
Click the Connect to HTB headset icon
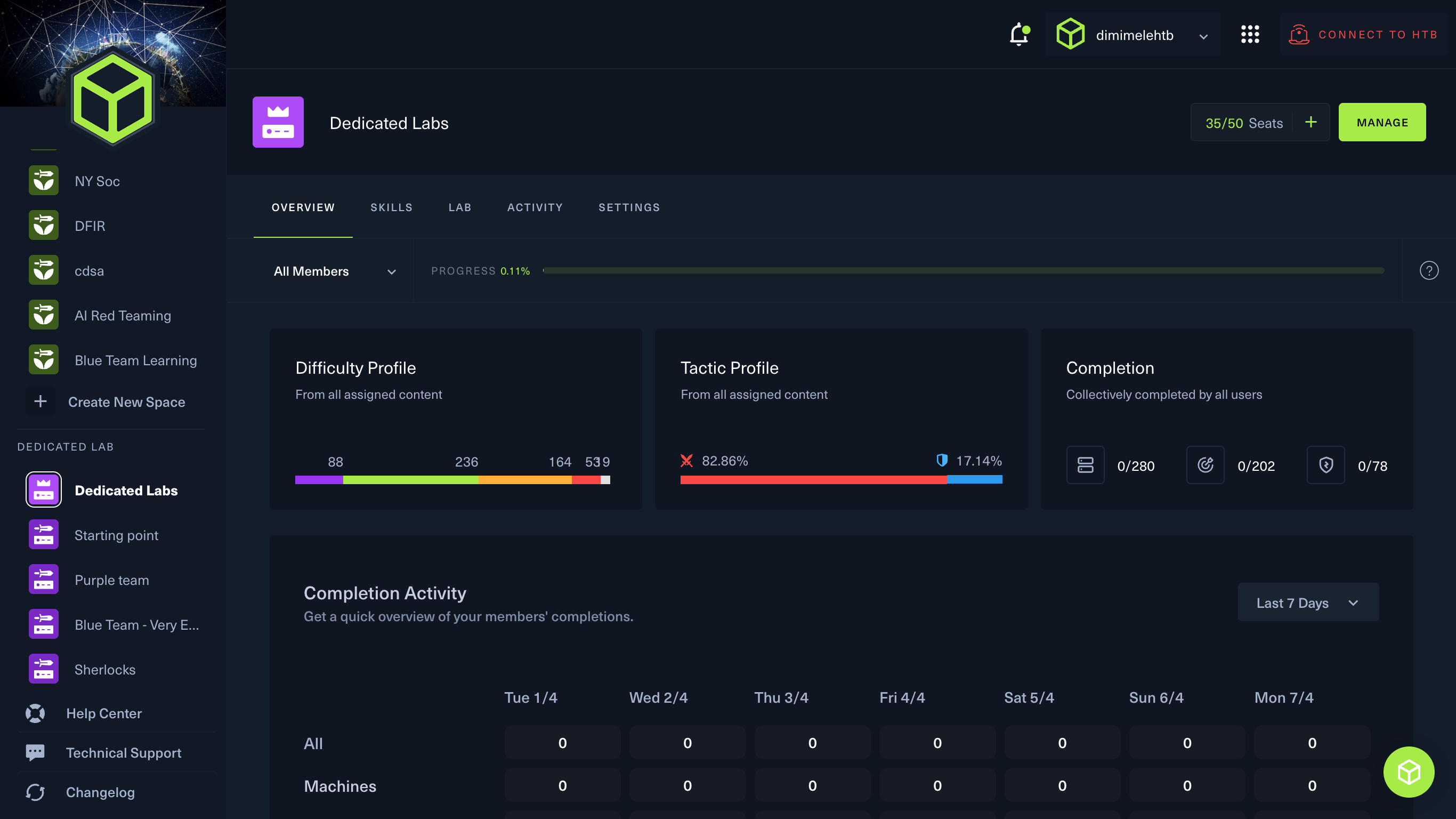coord(1299,35)
